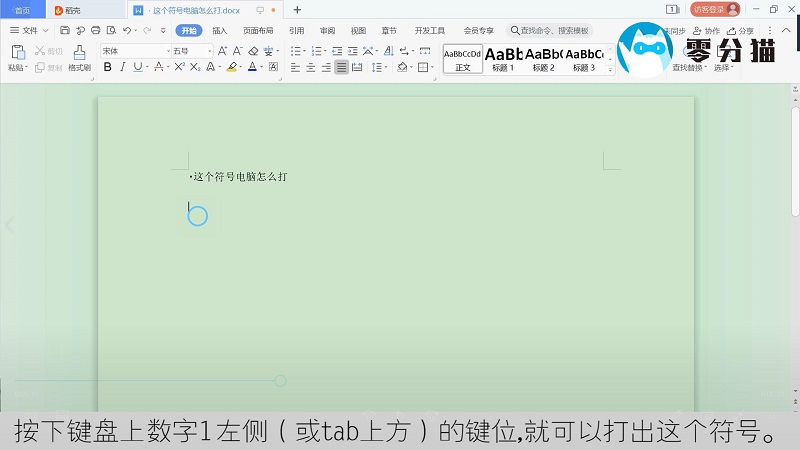Click the Superscript X² icon
Viewport: 800px width, 450px height.
click(180, 67)
